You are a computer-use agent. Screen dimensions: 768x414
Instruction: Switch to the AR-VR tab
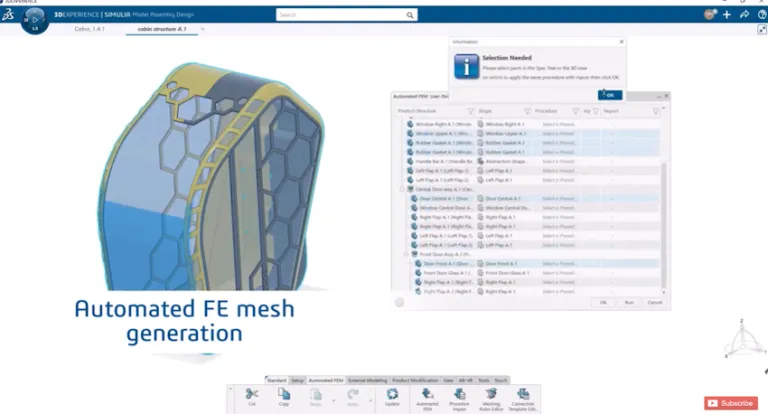(x=465, y=380)
